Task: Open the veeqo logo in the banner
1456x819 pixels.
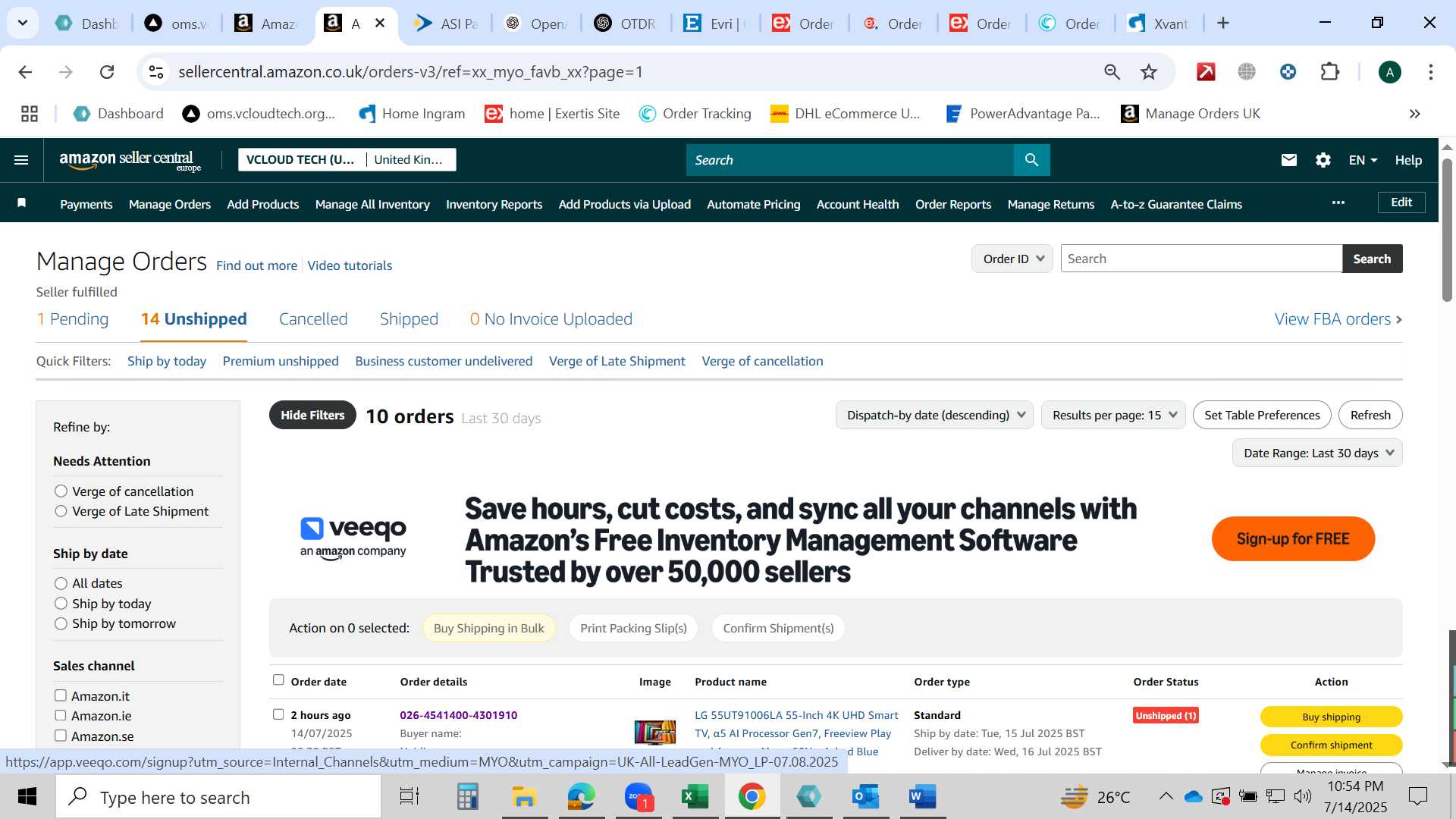Action: [353, 538]
